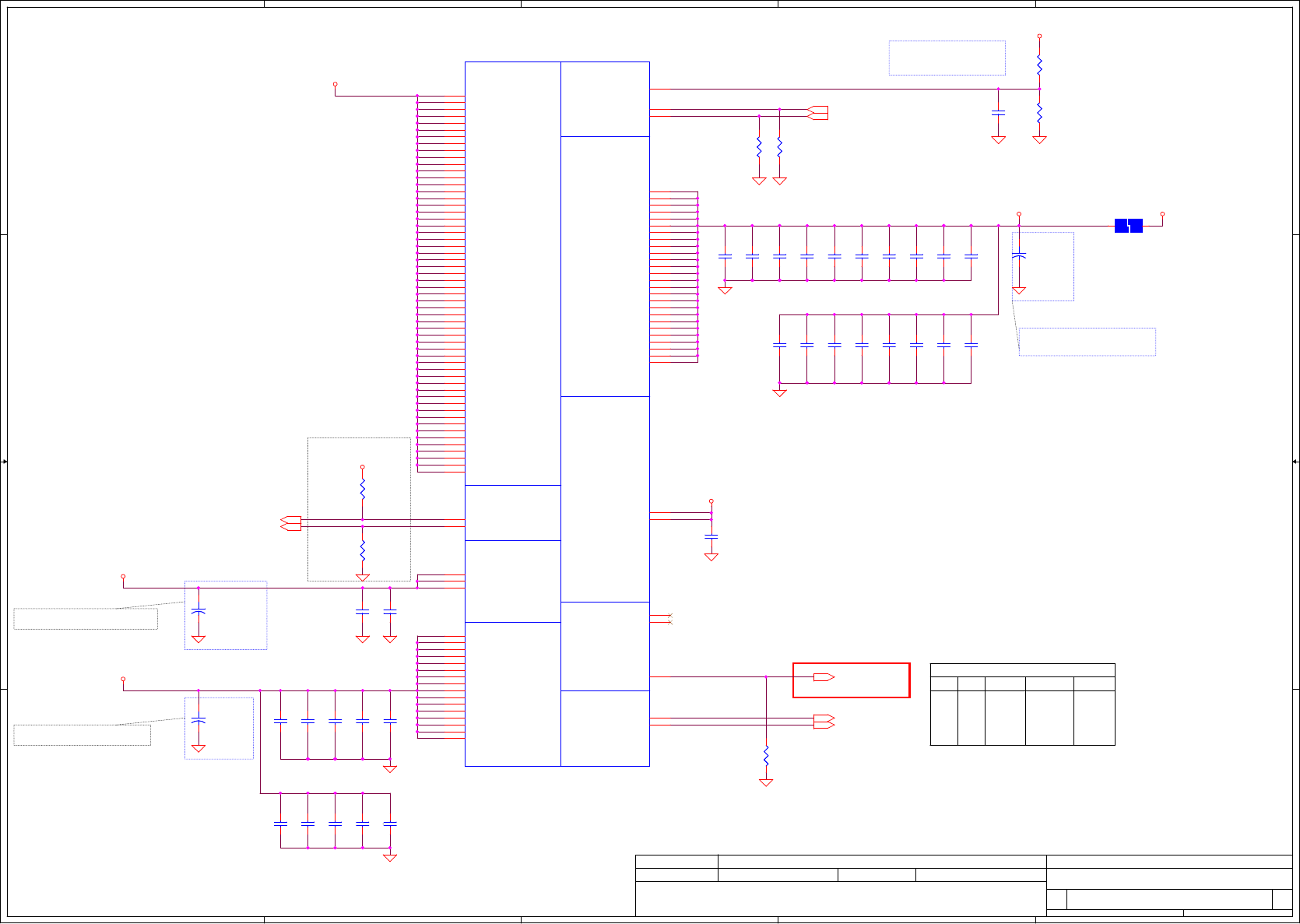The image size is (1300, 924).
Task: Select the upper no-connect X marker
Action: 669,616
